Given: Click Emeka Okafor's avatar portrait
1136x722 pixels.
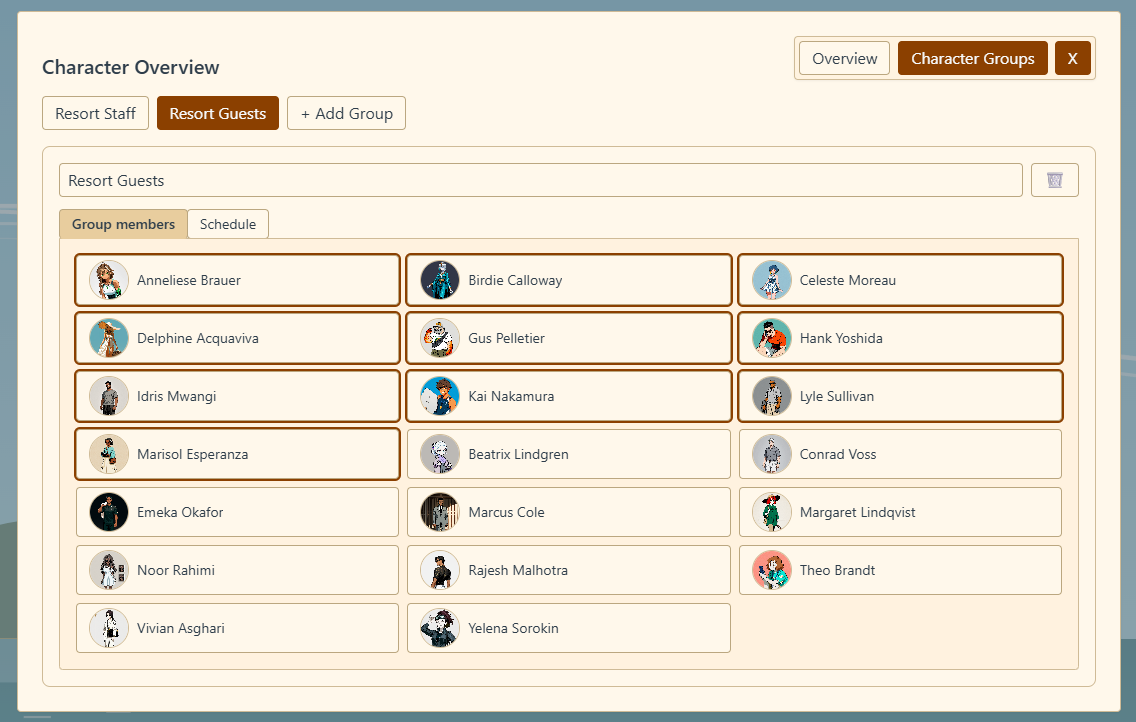Looking at the screenshot, I should [x=109, y=512].
